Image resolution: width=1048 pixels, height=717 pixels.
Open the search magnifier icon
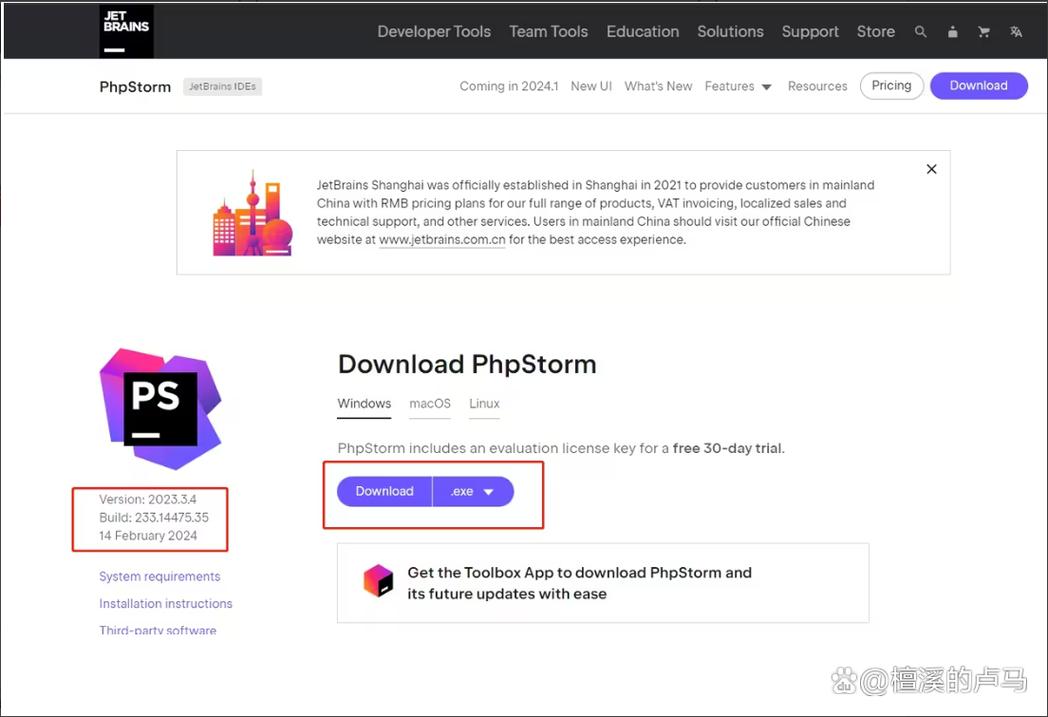coord(920,31)
